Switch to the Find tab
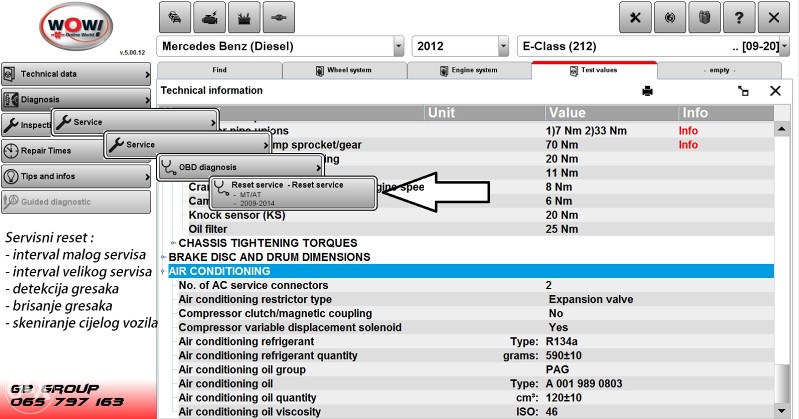Screen dimensions: 799x419 220,70
